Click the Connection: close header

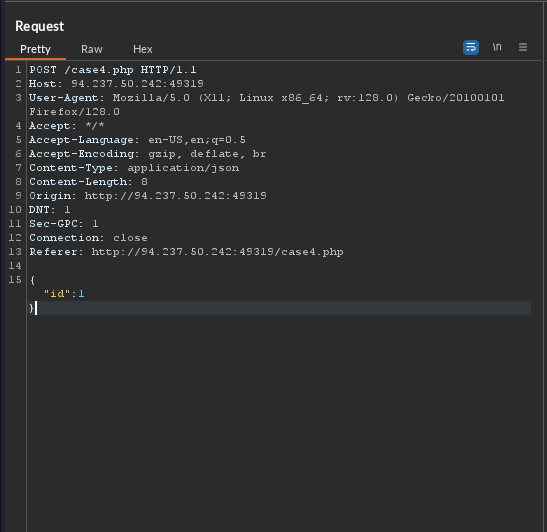[88, 238]
